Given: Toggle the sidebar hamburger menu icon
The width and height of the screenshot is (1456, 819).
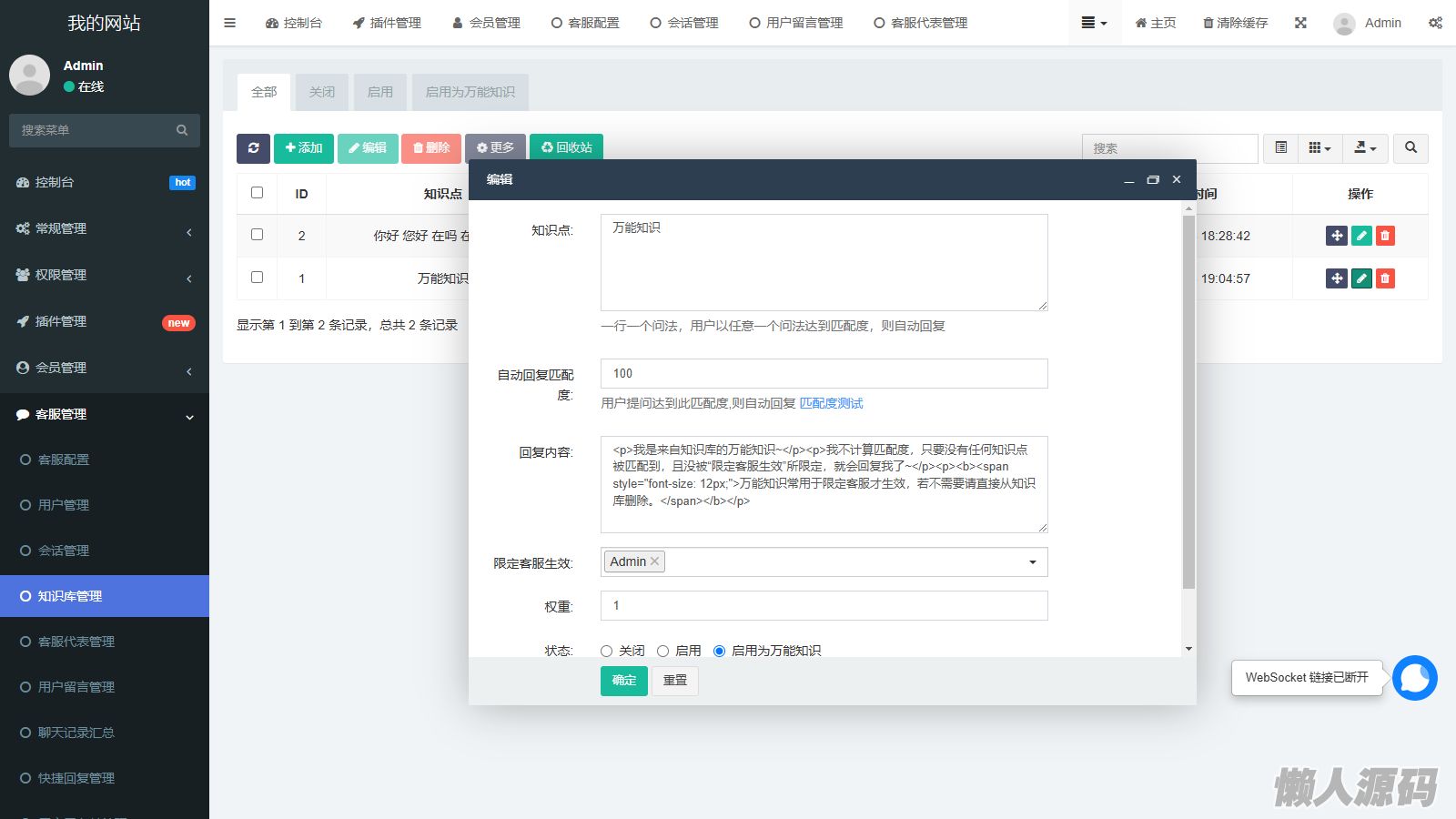Looking at the screenshot, I should coord(230,23).
